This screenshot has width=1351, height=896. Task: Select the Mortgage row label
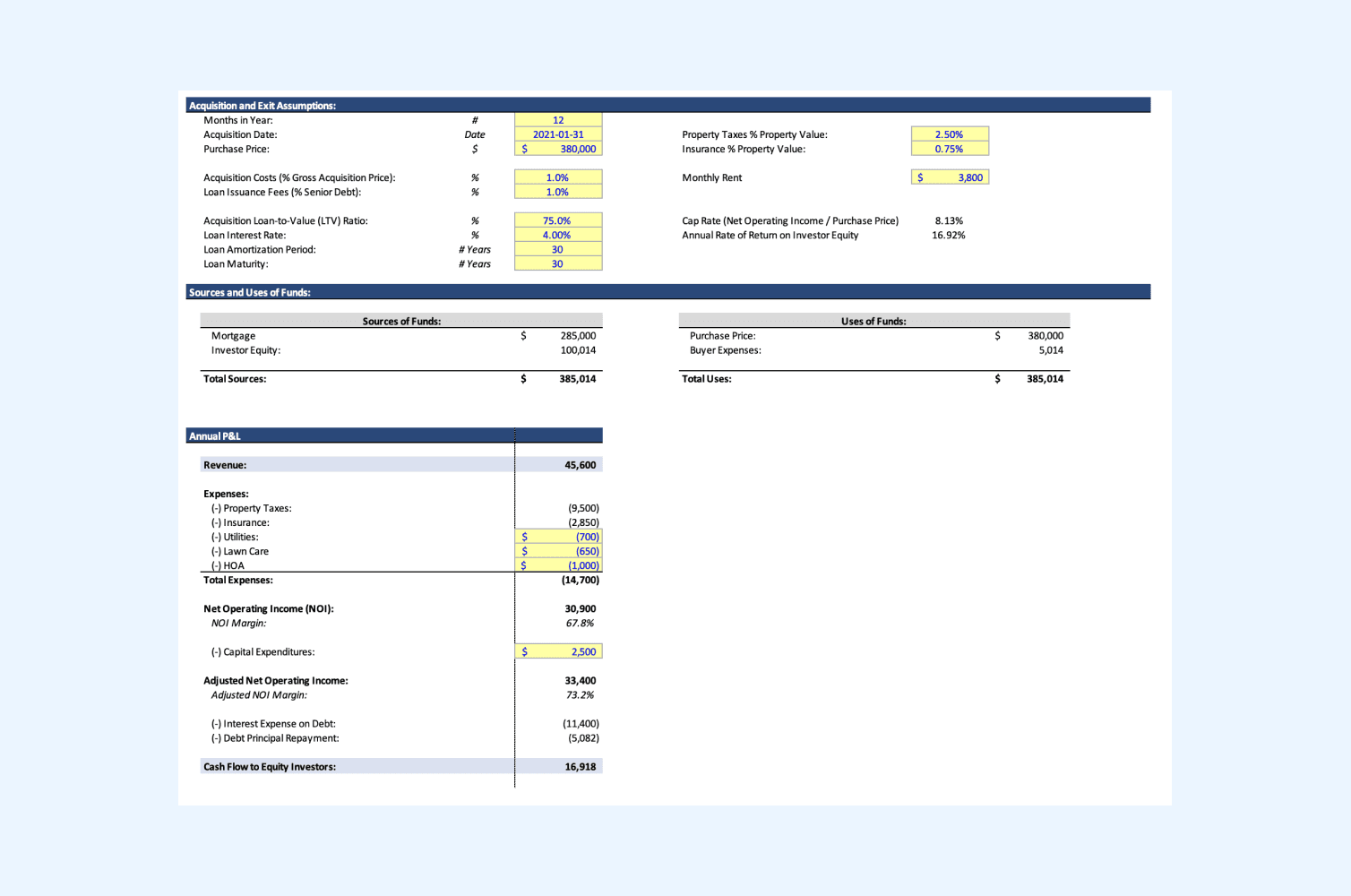point(233,336)
